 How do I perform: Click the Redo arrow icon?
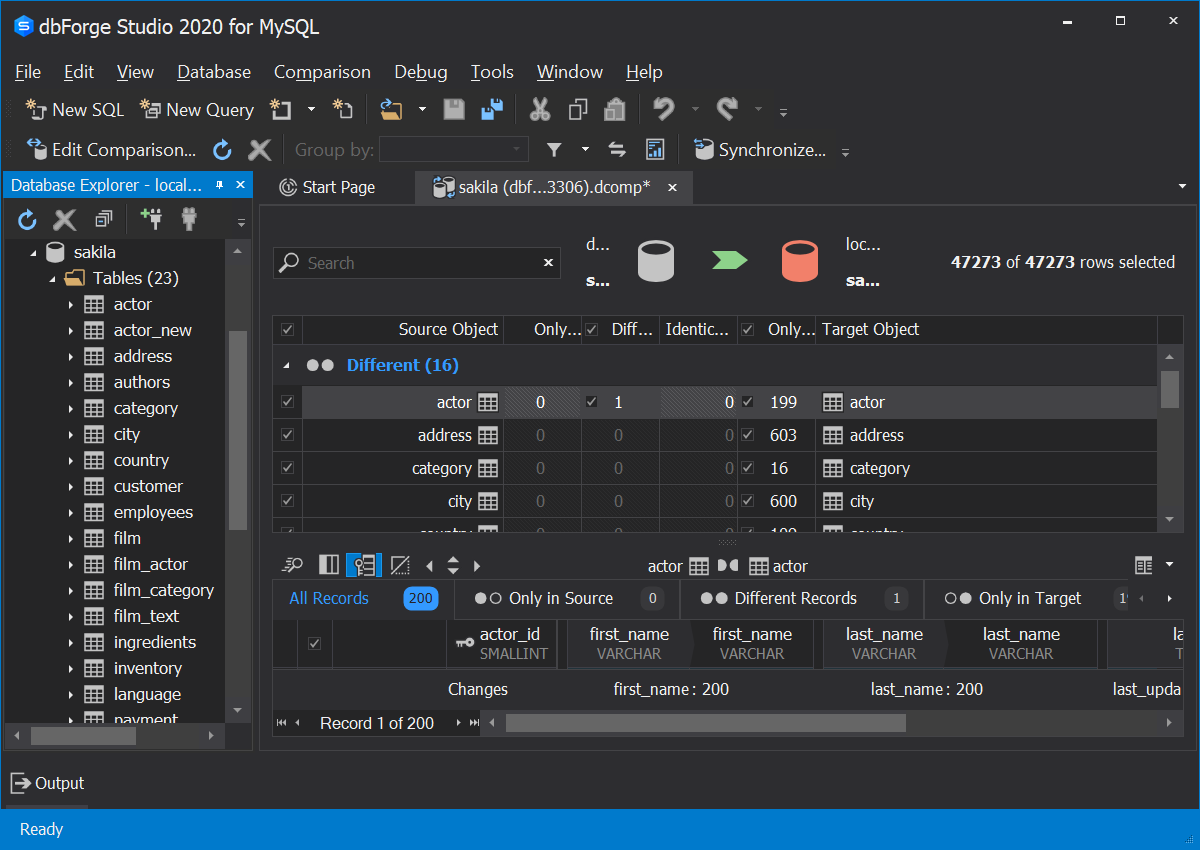[x=728, y=109]
